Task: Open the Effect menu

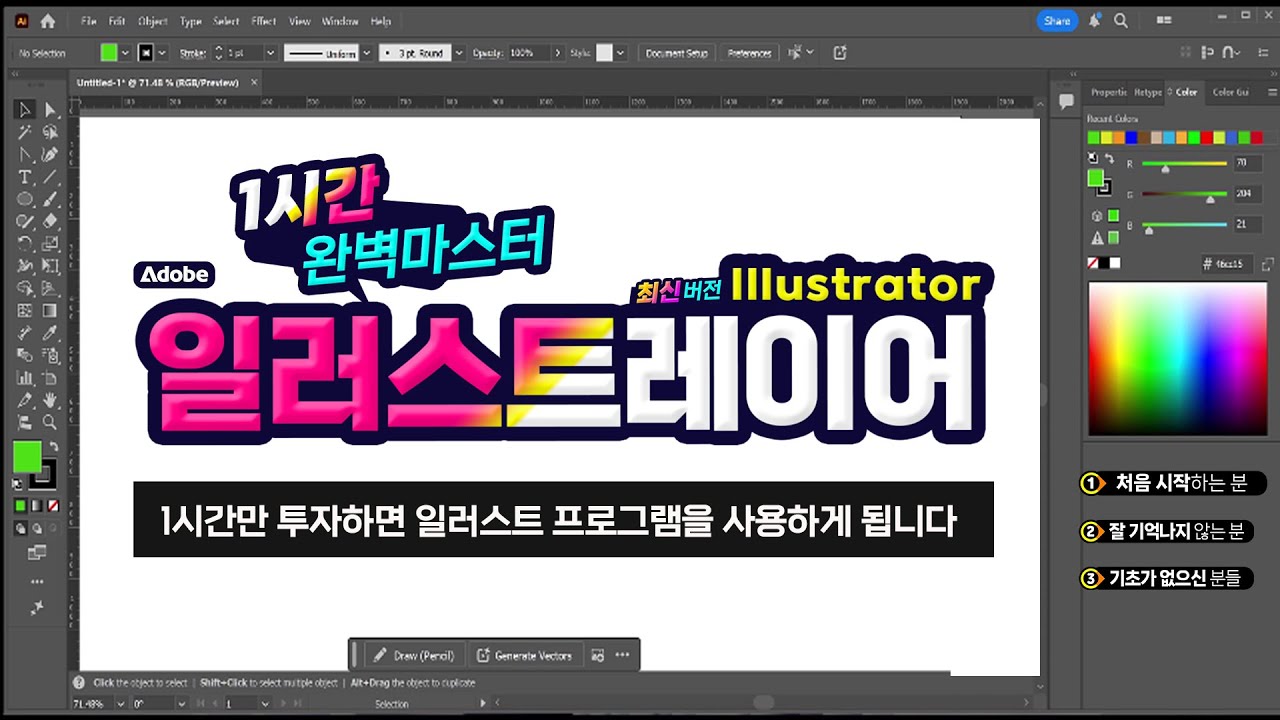Action: coord(264,21)
